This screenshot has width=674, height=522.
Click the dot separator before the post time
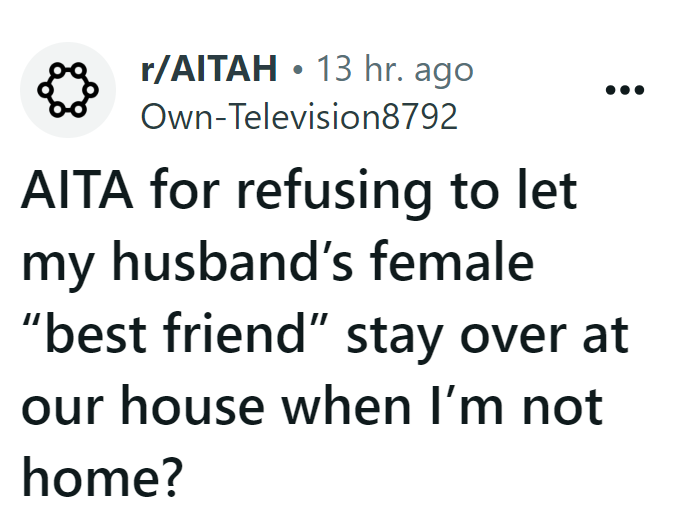point(297,71)
